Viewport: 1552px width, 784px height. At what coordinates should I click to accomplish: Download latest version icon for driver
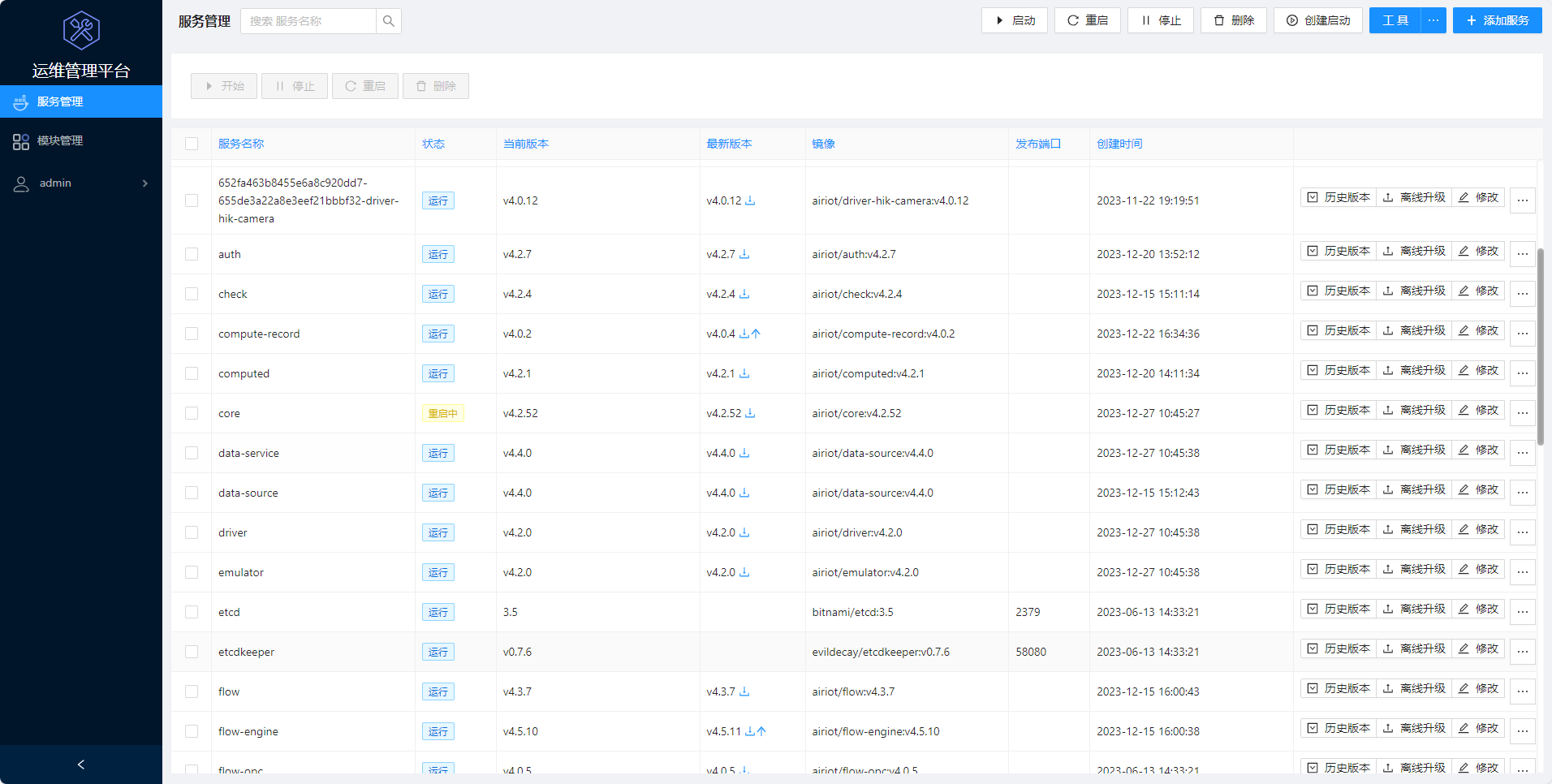coord(744,532)
